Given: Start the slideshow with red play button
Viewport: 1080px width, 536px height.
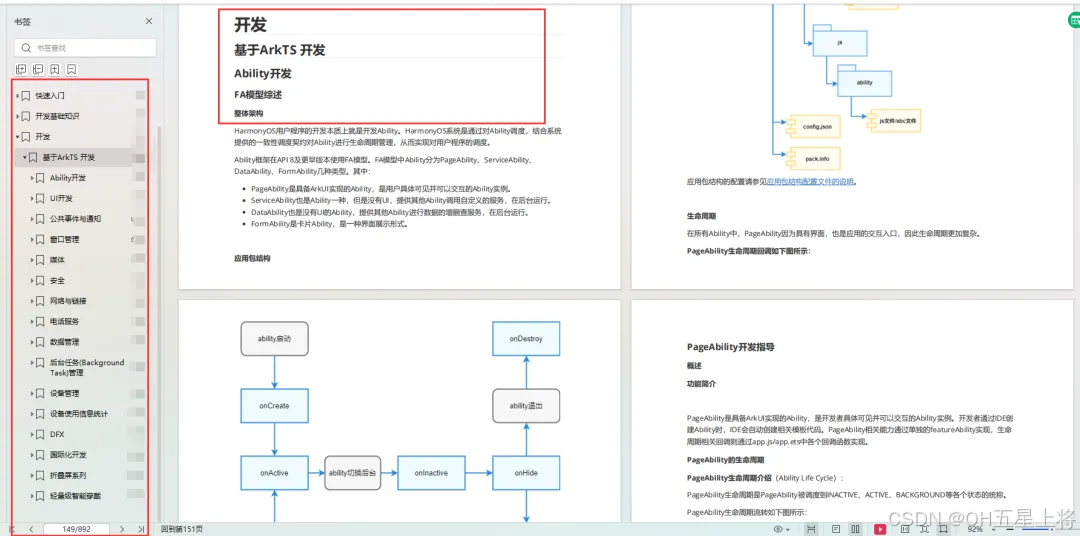Looking at the screenshot, I should [x=880, y=529].
